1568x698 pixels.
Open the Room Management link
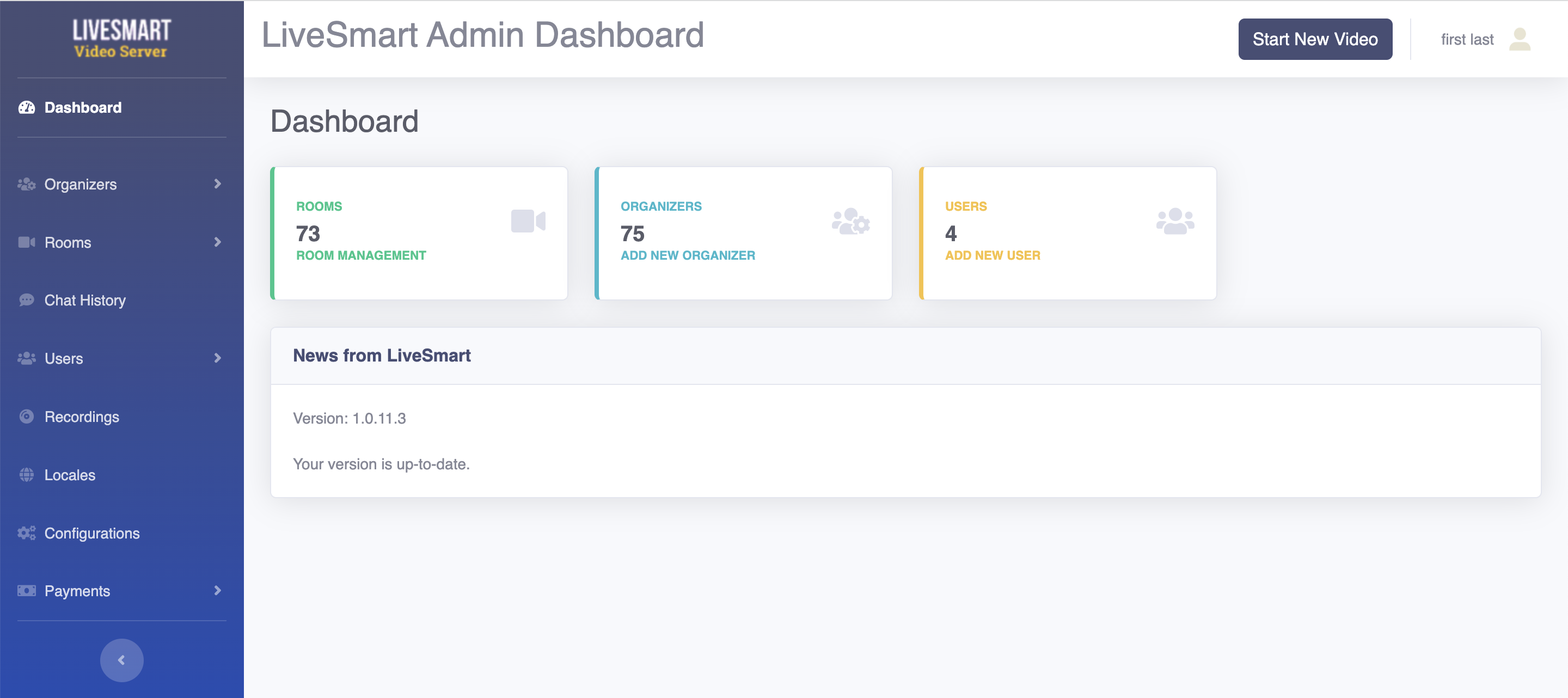[x=361, y=255]
